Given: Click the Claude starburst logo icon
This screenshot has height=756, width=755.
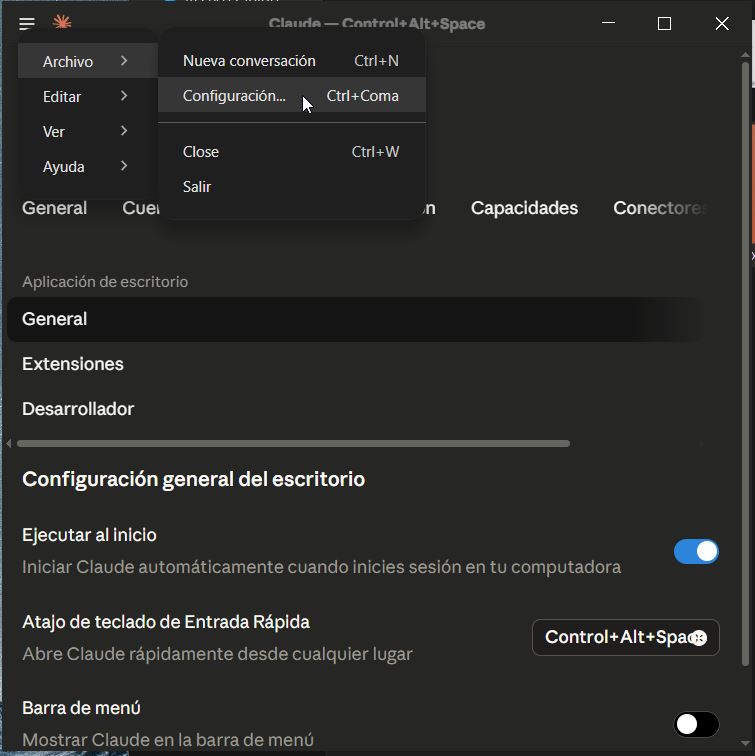Looking at the screenshot, I should click(62, 22).
